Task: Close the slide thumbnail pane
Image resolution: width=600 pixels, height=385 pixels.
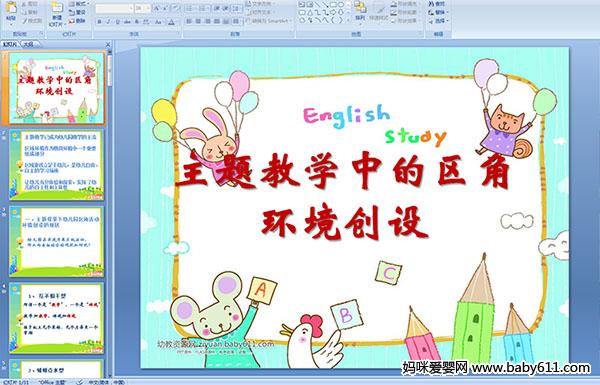Action: (108, 44)
